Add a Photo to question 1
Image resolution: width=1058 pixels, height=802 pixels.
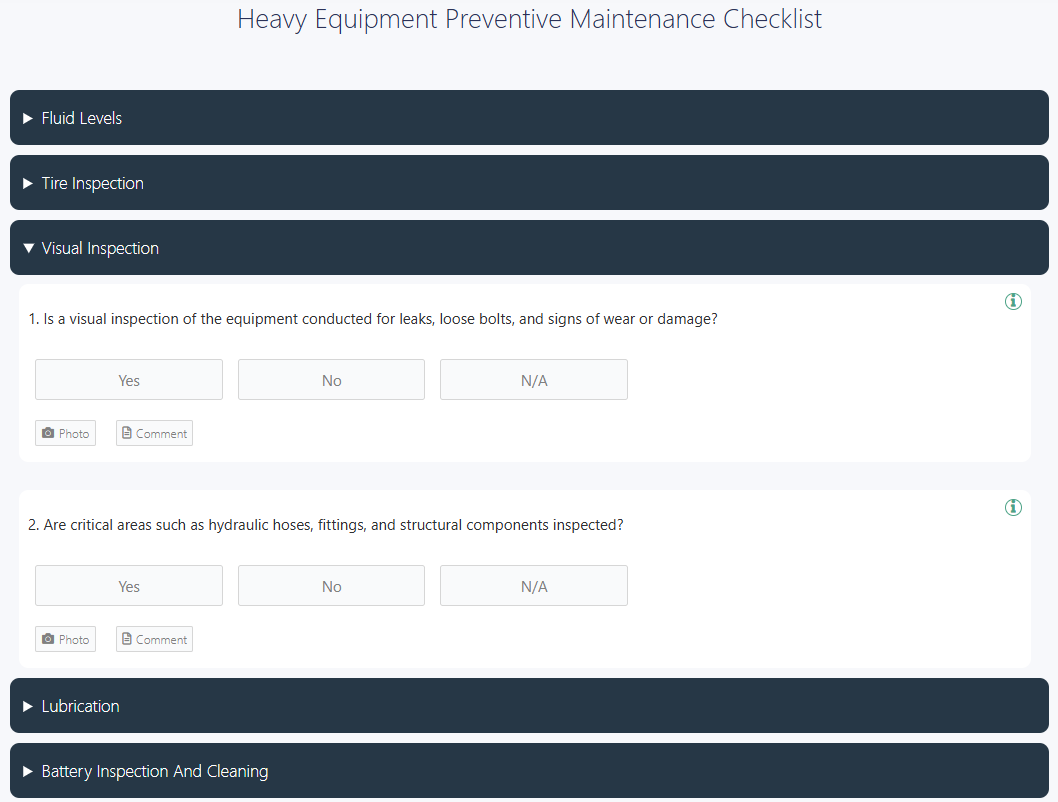[x=65, y=433]
